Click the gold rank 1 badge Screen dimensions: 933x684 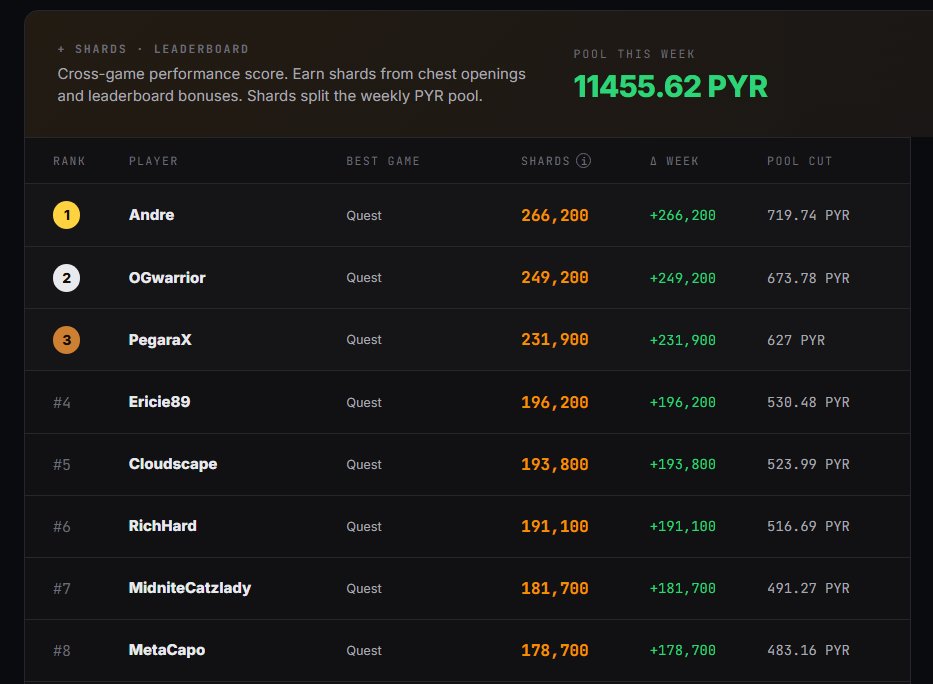(x=67, y=215)
